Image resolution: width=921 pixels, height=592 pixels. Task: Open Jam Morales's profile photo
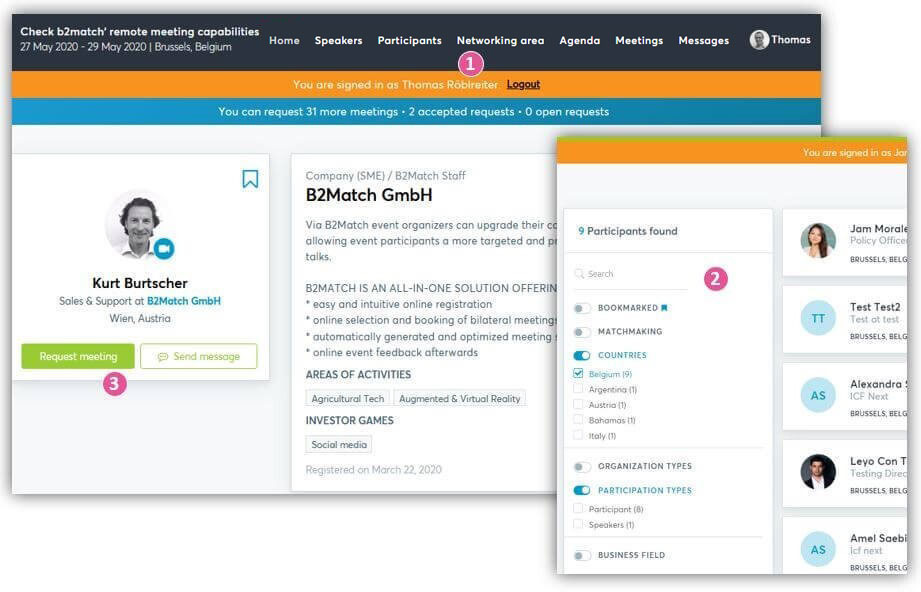[818, 240]
